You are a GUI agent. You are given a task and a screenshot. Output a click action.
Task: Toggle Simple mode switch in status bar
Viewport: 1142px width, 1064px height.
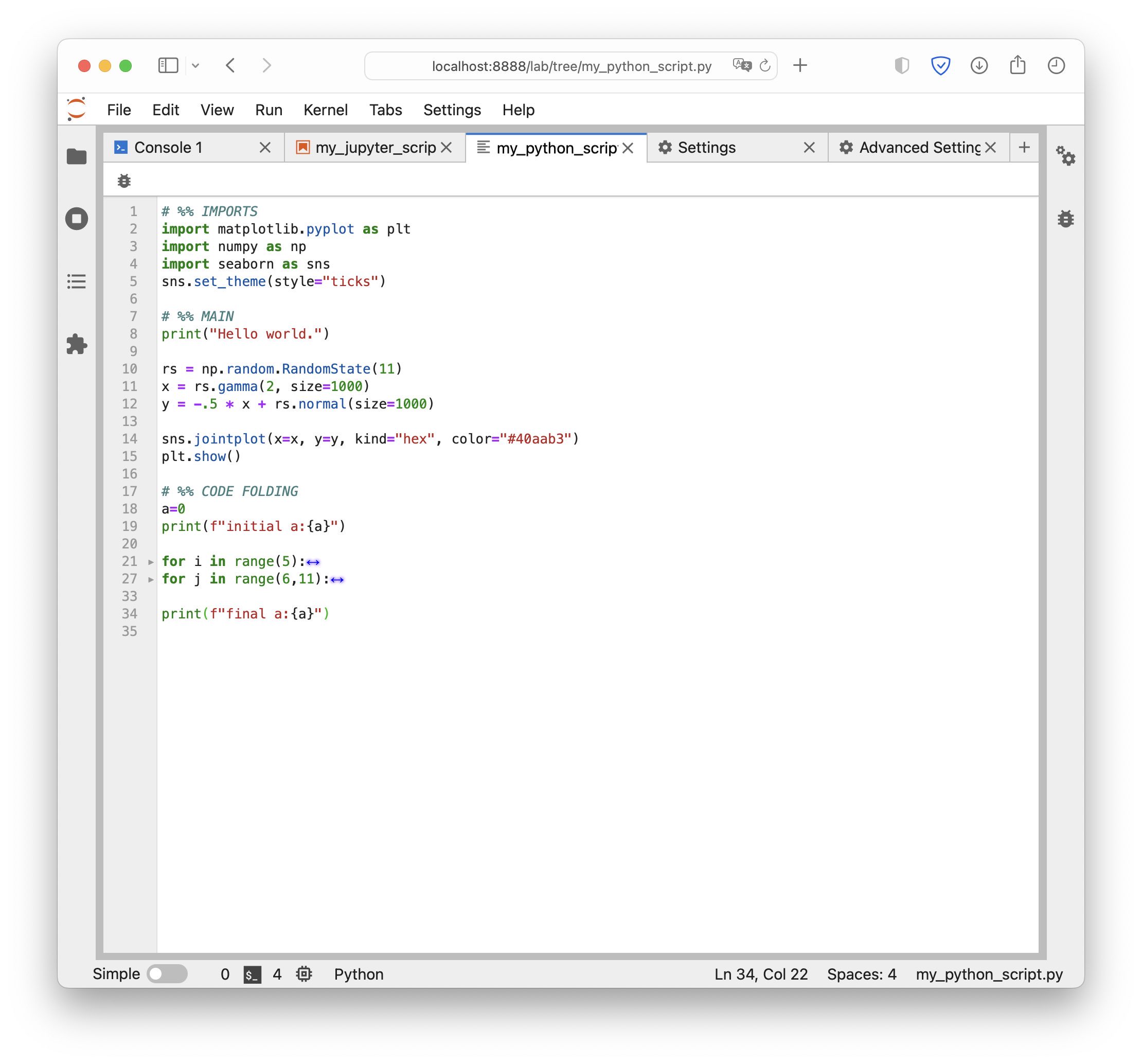(x=168, y=972)
